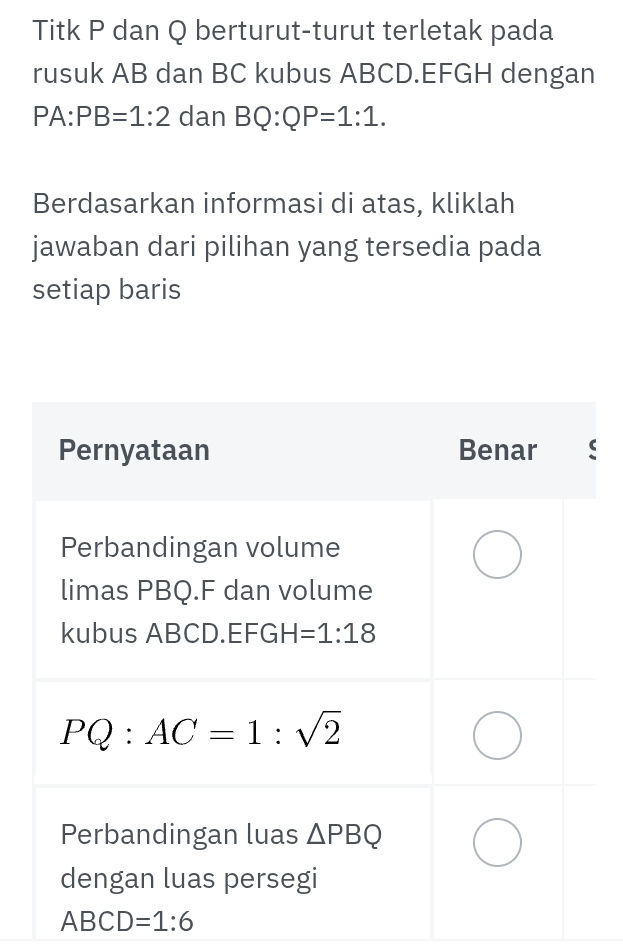Select the middle answer circle for the formula row
Screen dimensions: 623x946
point(497,735)
